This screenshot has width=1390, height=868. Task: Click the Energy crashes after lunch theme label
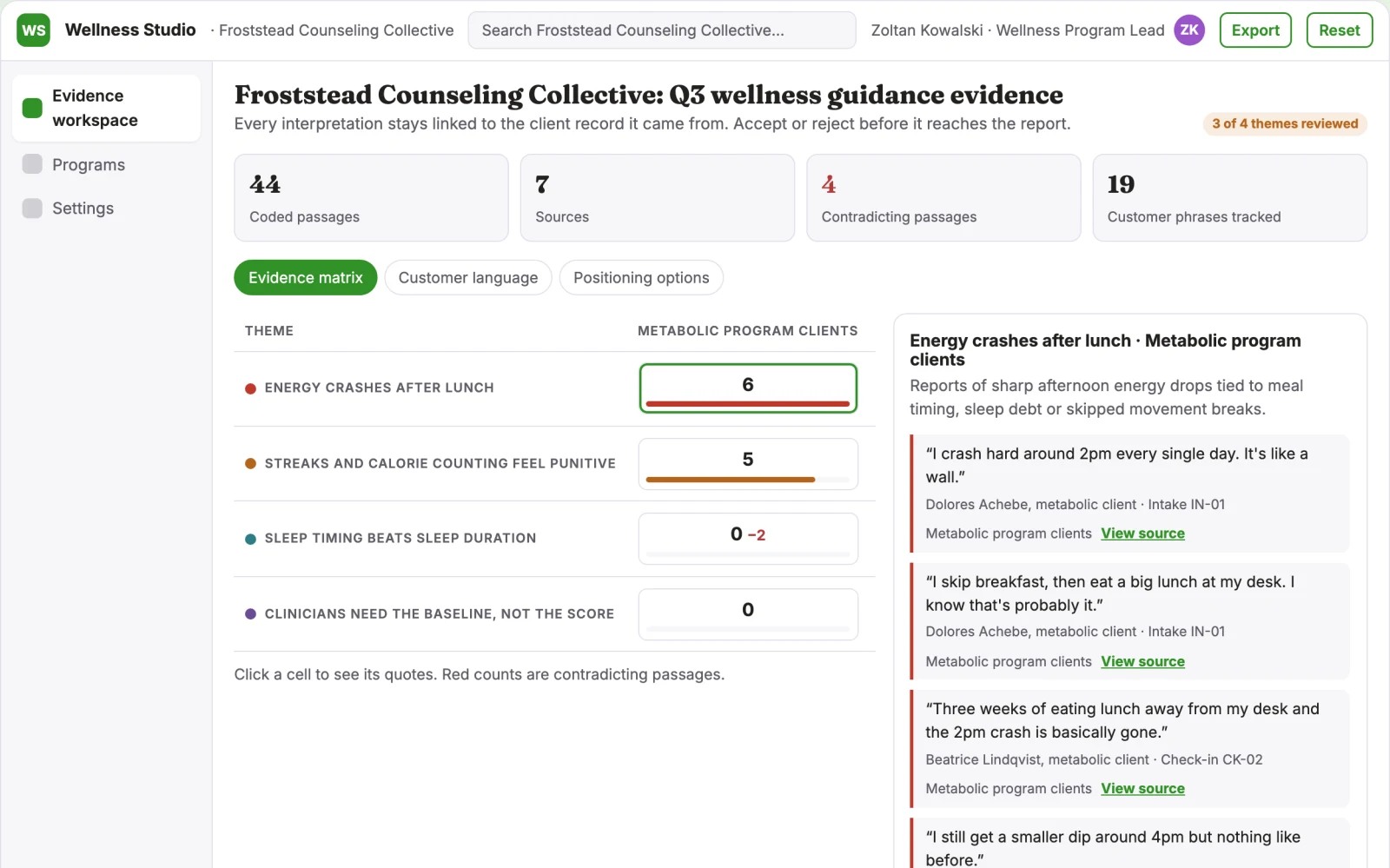[379, 388]
